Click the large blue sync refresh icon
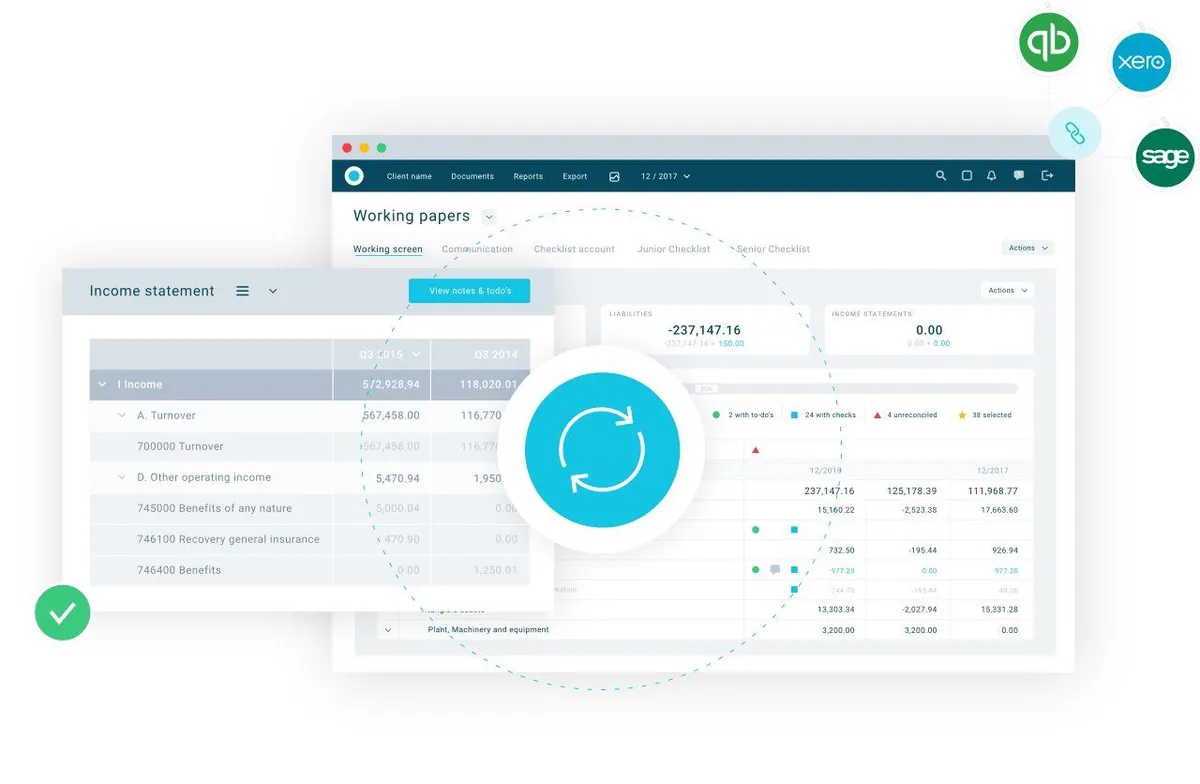The height and width of the screenshot is (784, 1200). pos(602,449)
